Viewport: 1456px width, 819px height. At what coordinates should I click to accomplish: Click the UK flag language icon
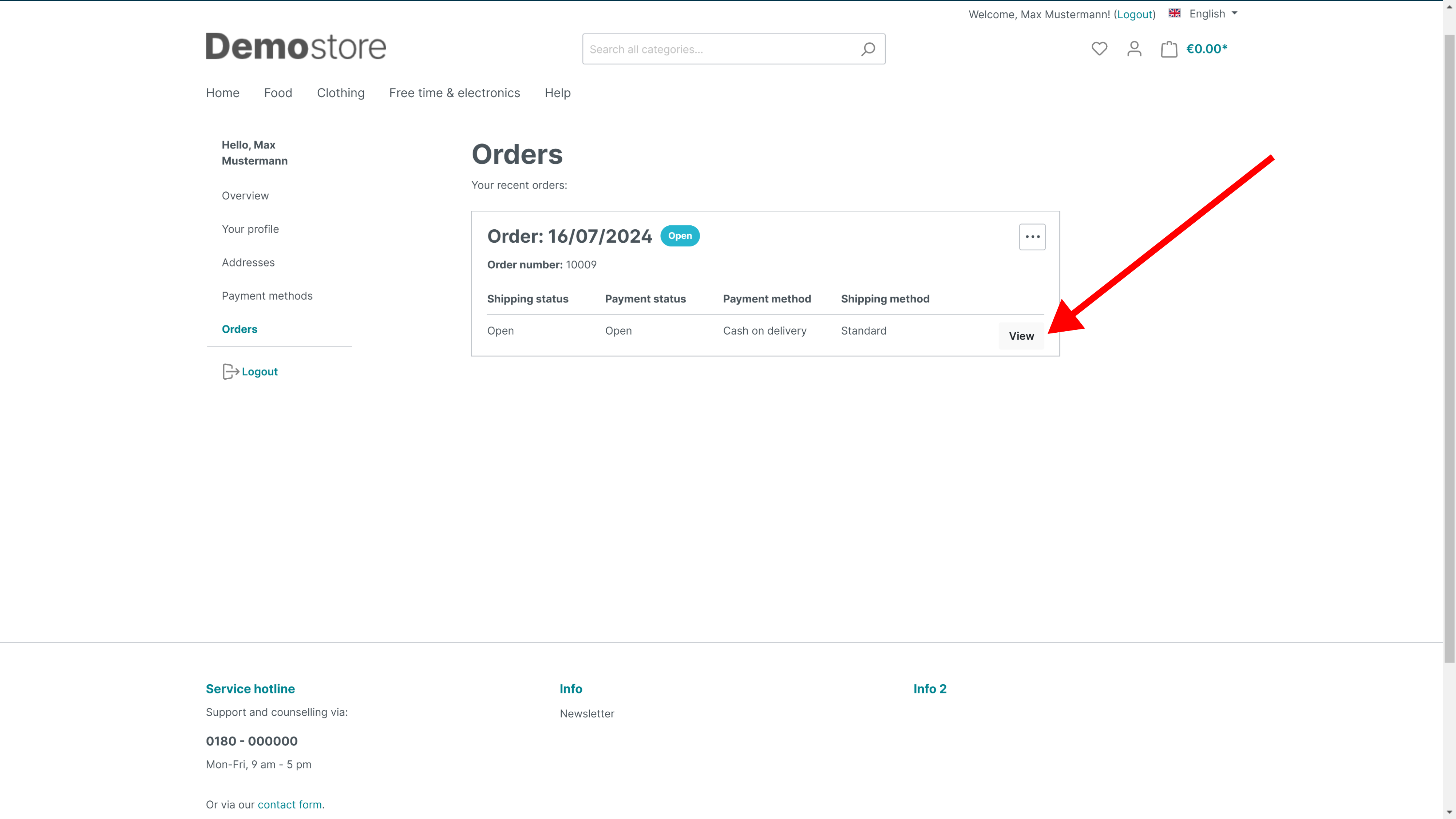click(x=1174, y=13)
